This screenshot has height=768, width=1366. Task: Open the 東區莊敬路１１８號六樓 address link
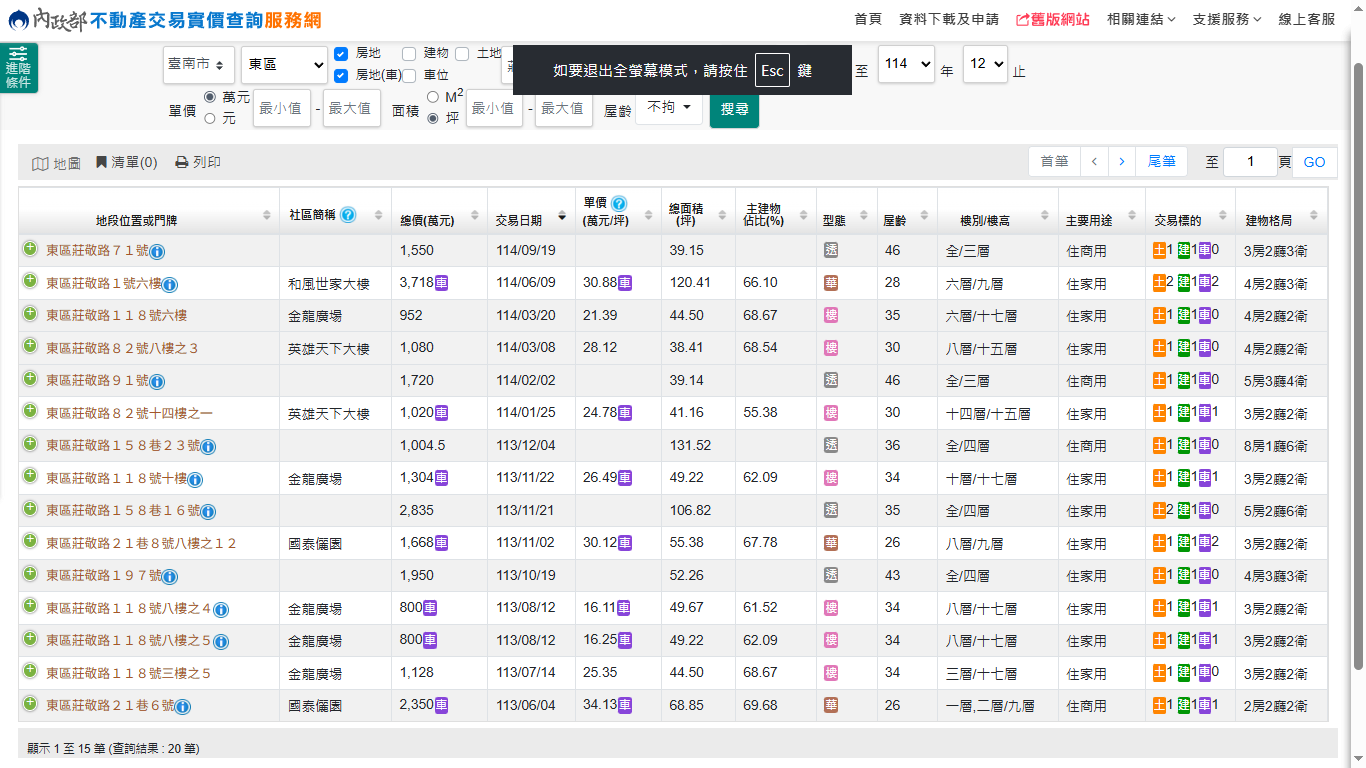tap(116, 316)
